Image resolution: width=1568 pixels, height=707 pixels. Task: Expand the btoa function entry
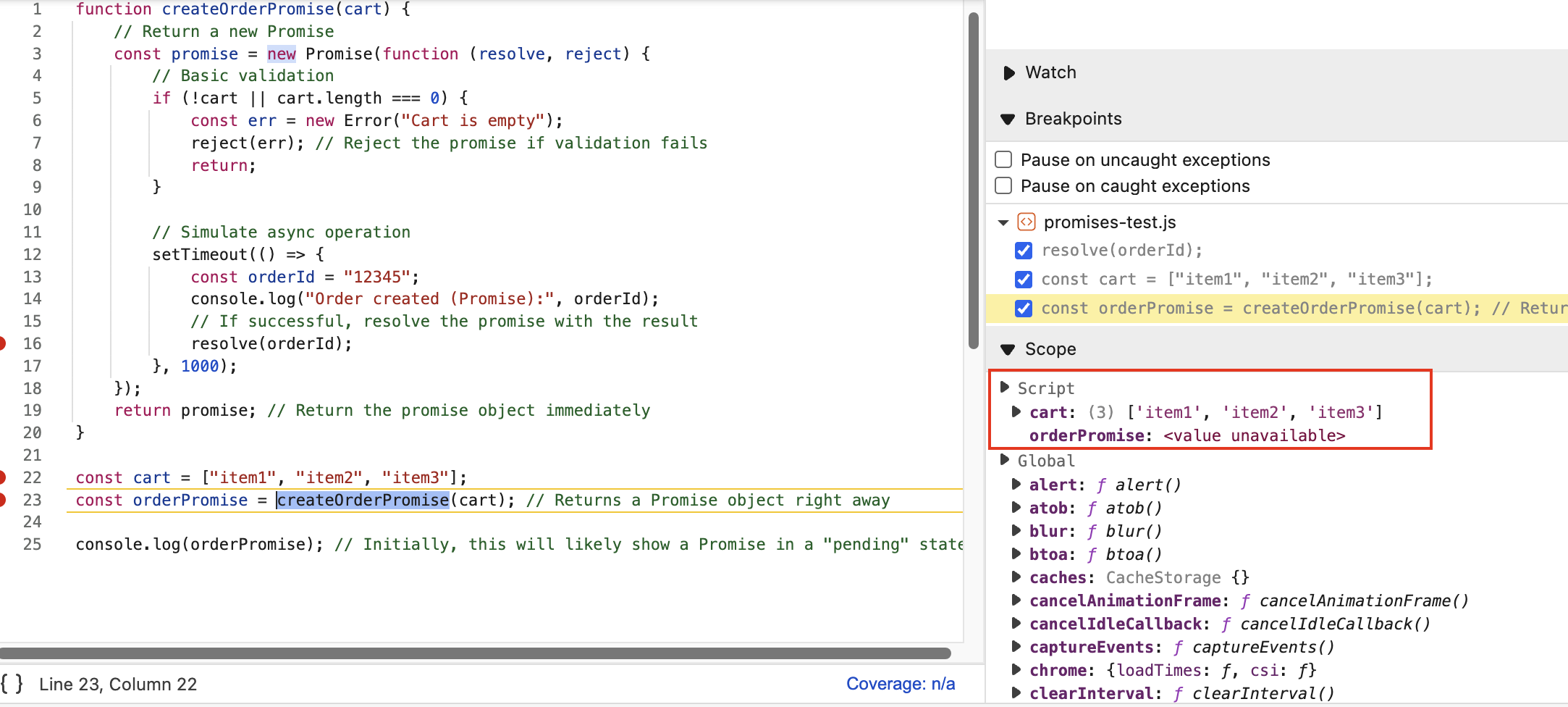point(1016,553)
